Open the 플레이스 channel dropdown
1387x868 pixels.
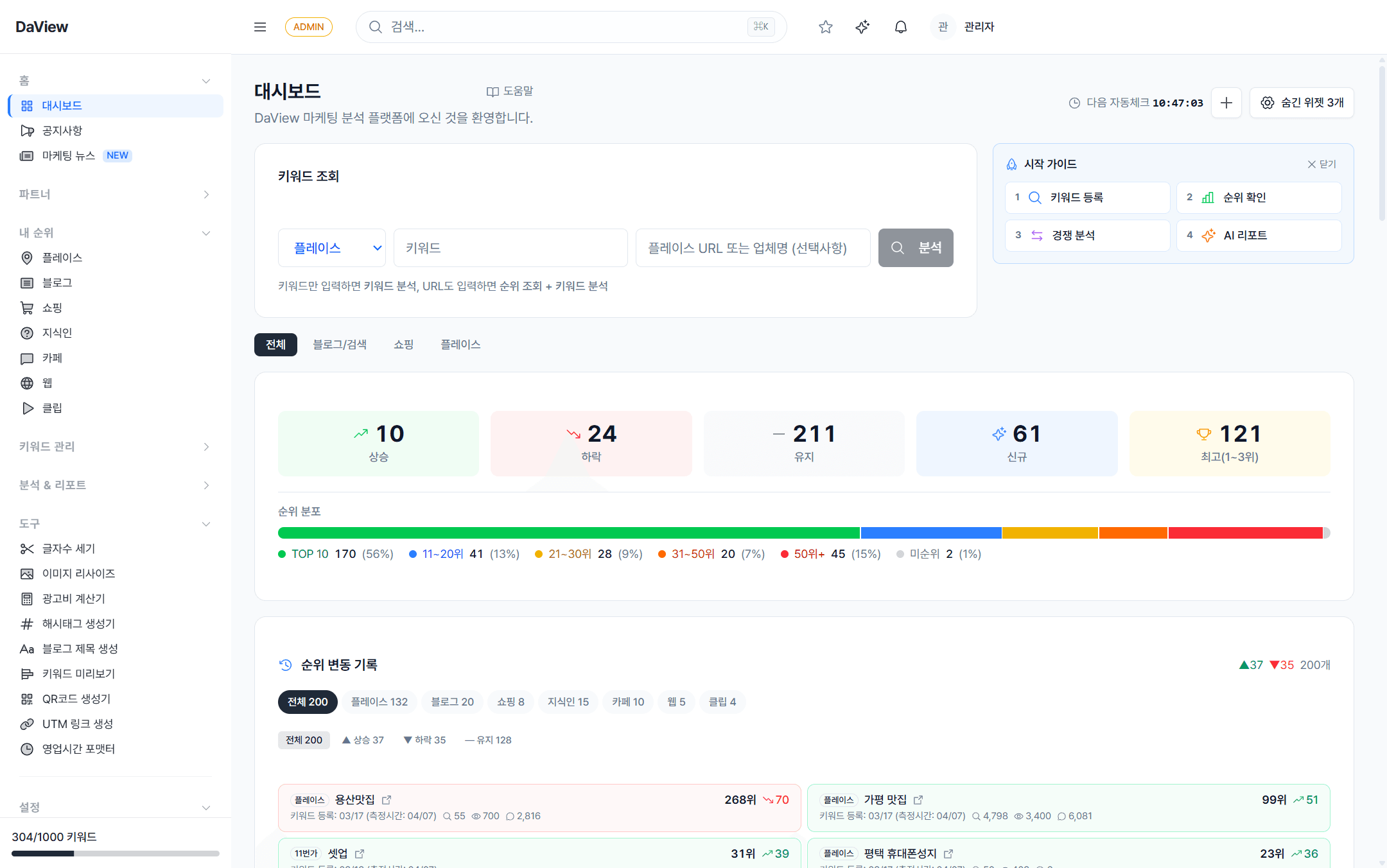click(331, 248)
